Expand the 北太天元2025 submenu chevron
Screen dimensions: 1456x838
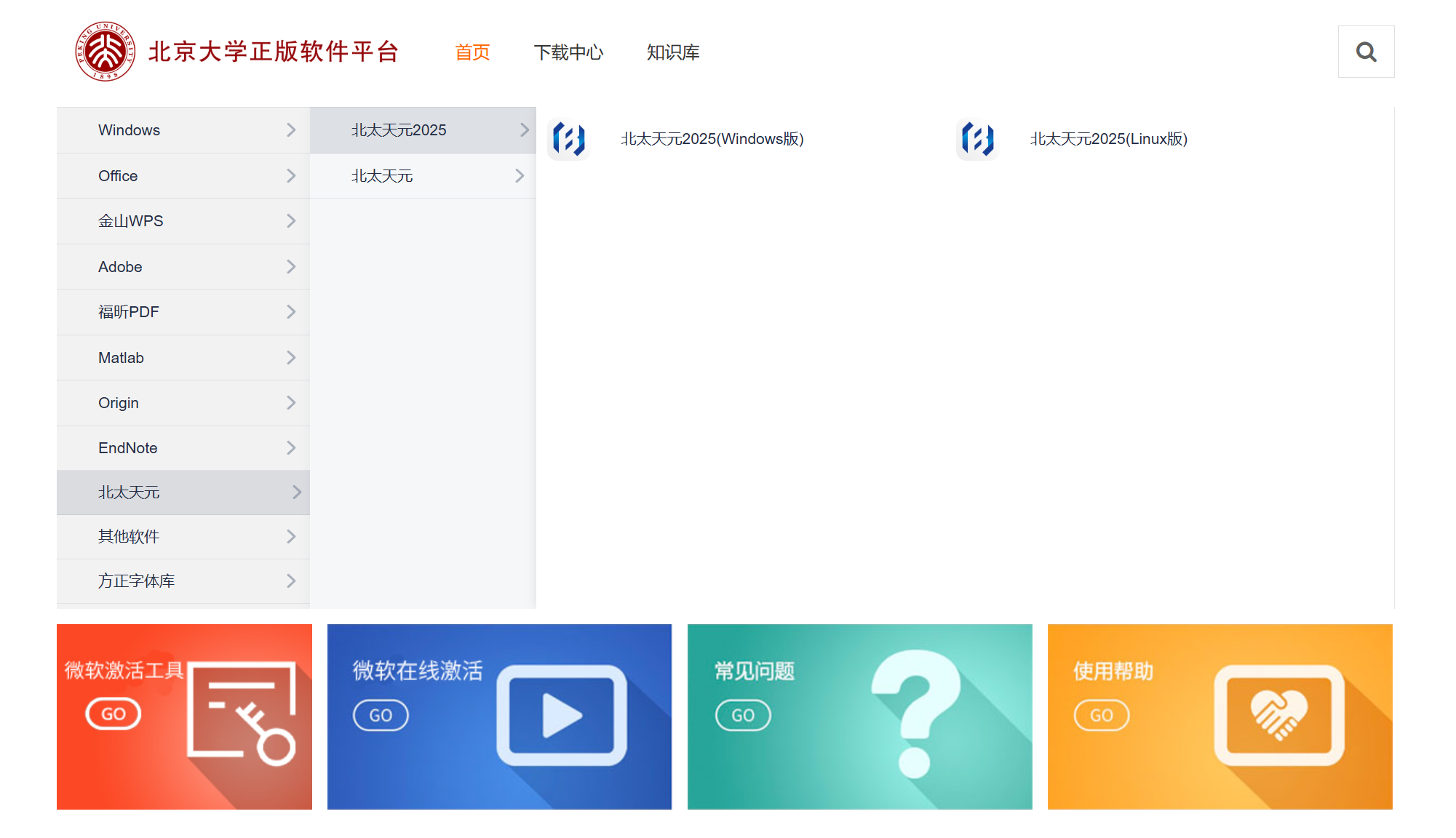point(522,129)
